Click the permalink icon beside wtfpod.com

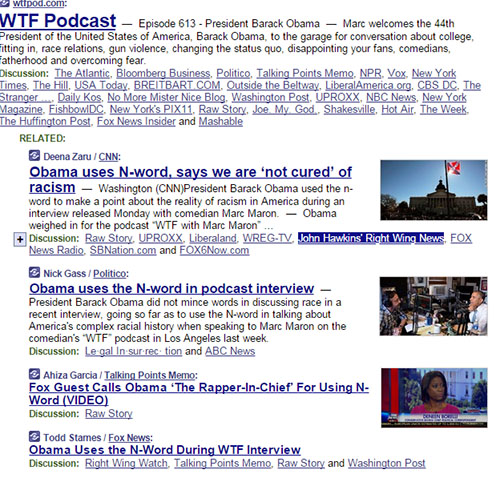tap(5, 3)
